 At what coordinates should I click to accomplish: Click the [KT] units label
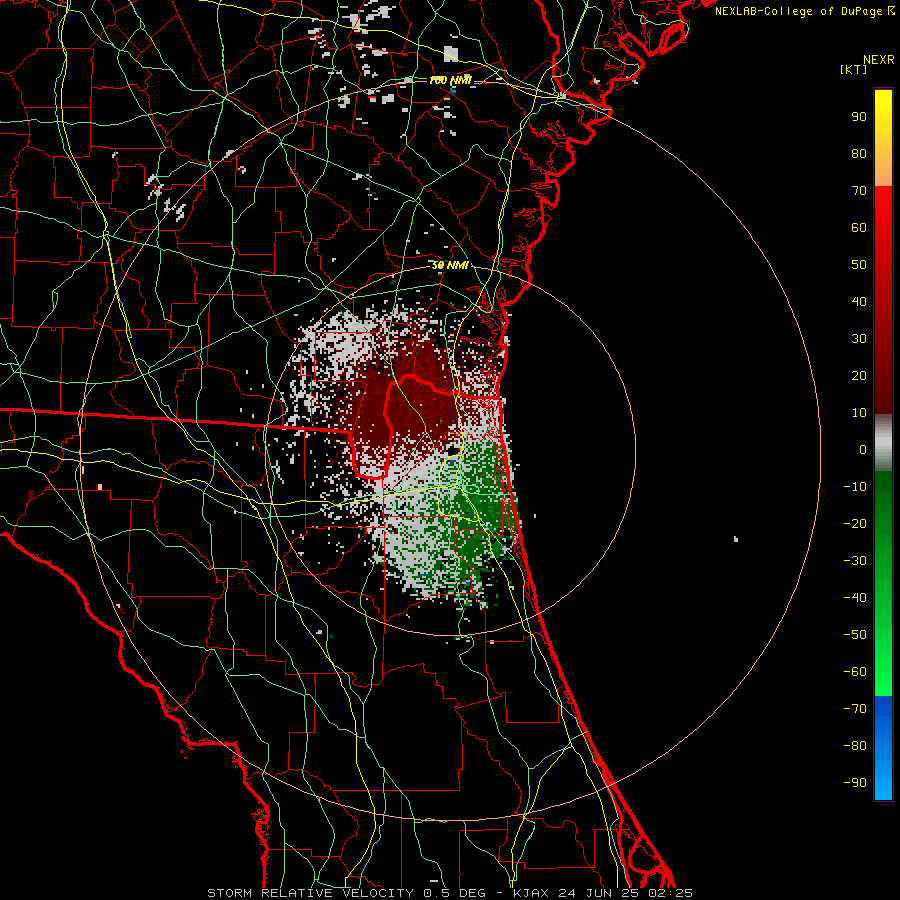[854, 69]
